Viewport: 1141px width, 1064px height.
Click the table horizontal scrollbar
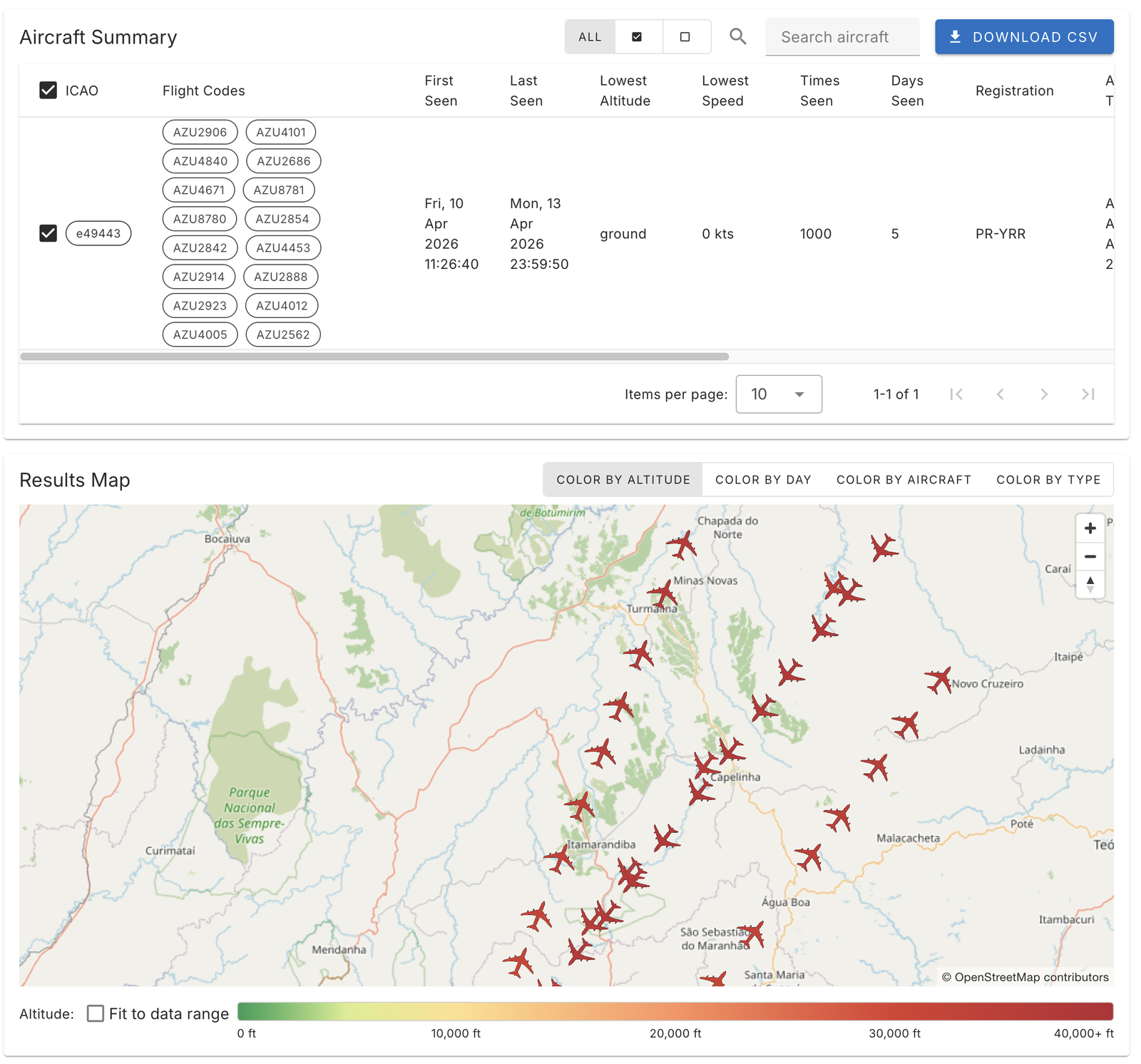pos(374,357)
